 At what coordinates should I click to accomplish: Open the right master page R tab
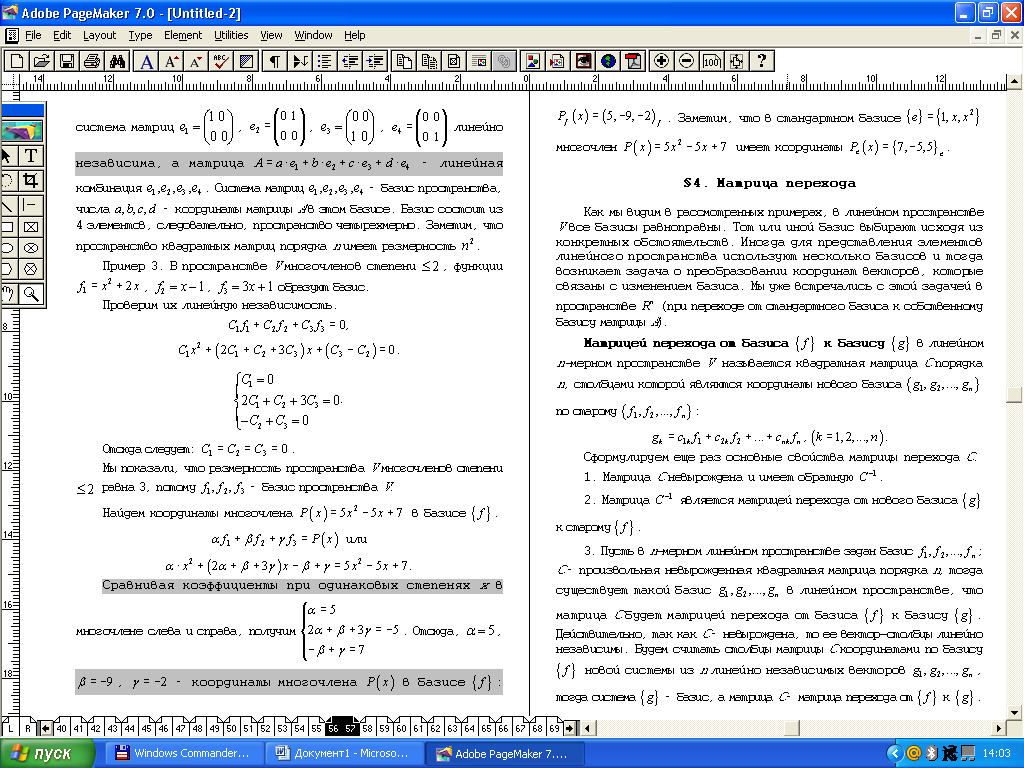(28, 728)
